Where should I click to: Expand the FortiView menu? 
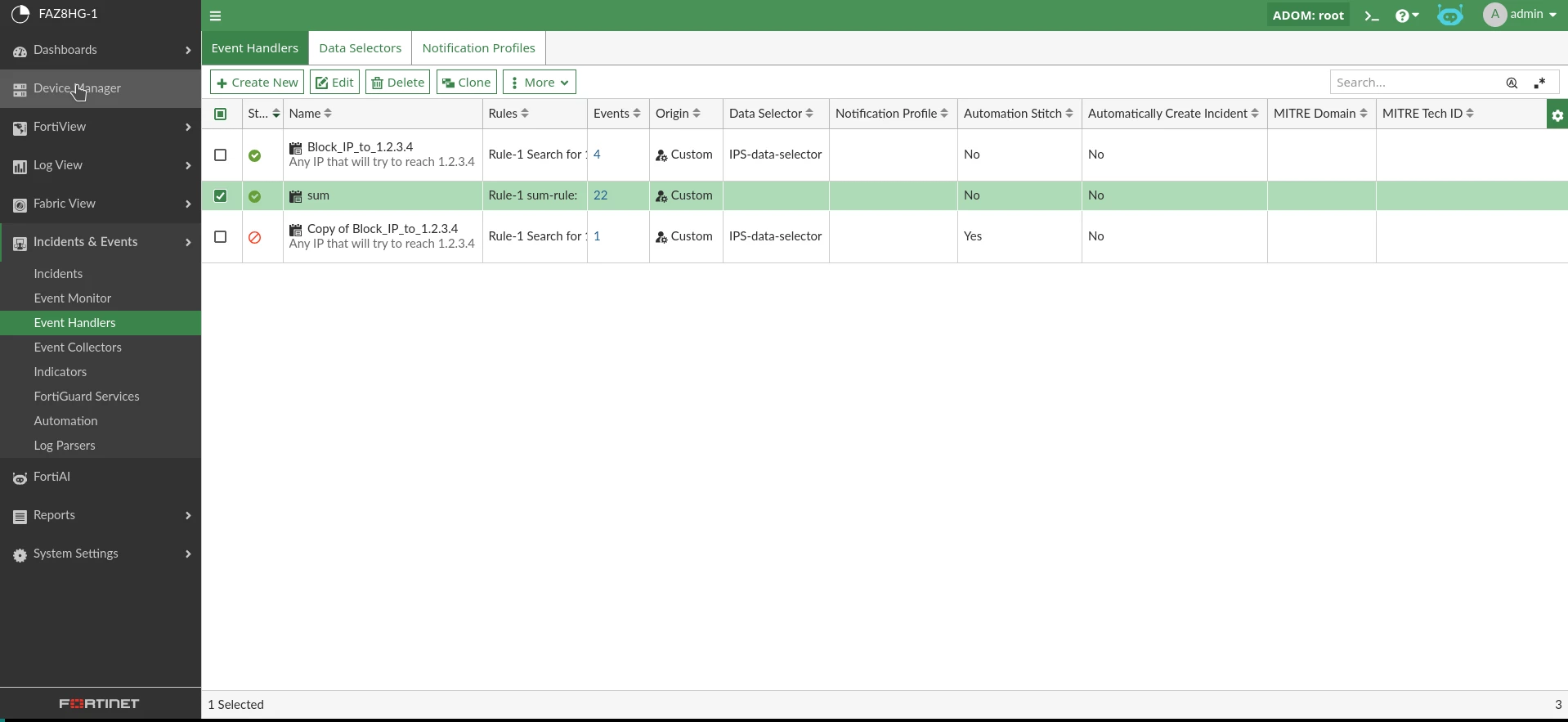point(101,127)
